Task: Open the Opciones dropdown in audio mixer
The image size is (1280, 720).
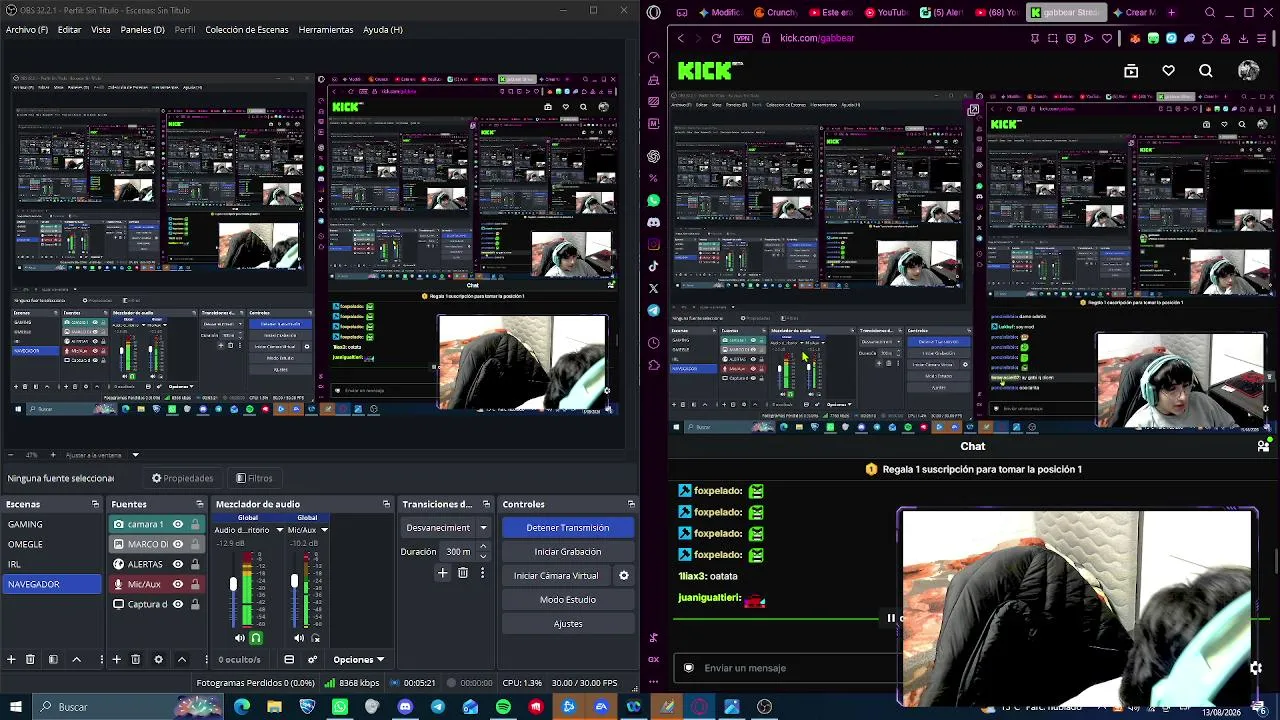Action: [358, 659]
